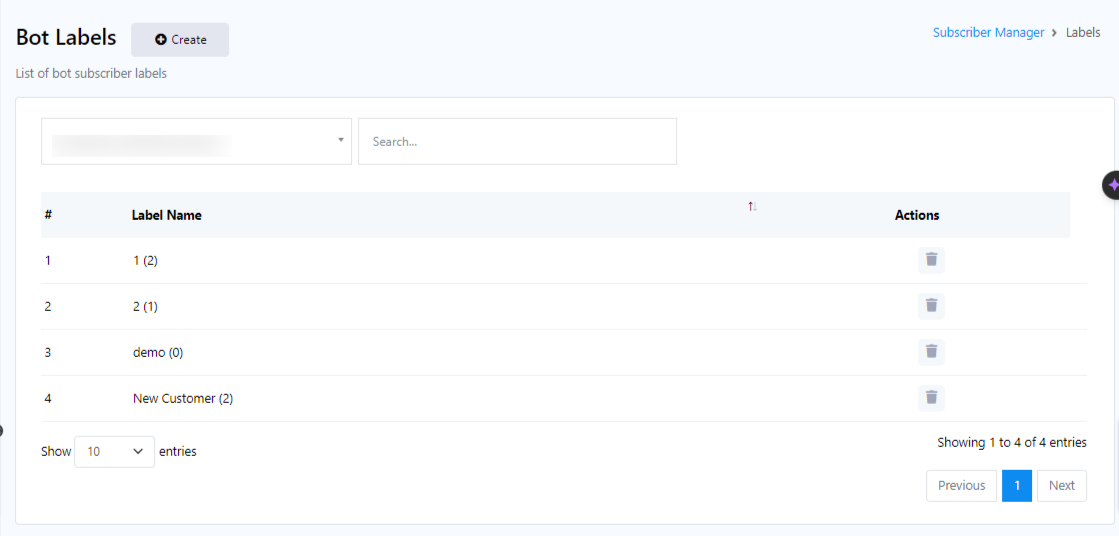Click the # column header
Image resolution: width=1119 pixels, height=536 pixels.
coord(48,215)
